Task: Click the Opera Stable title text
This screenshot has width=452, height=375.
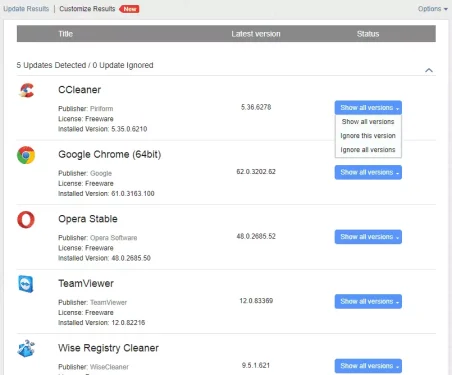Action: point(88,219)
